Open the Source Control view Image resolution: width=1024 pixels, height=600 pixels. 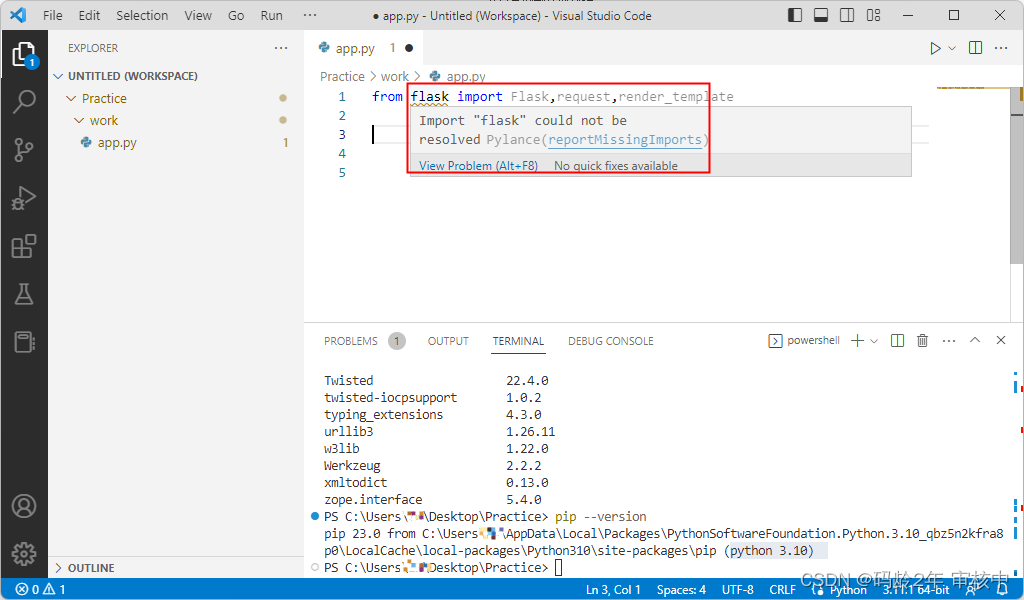tap(24, 150)
